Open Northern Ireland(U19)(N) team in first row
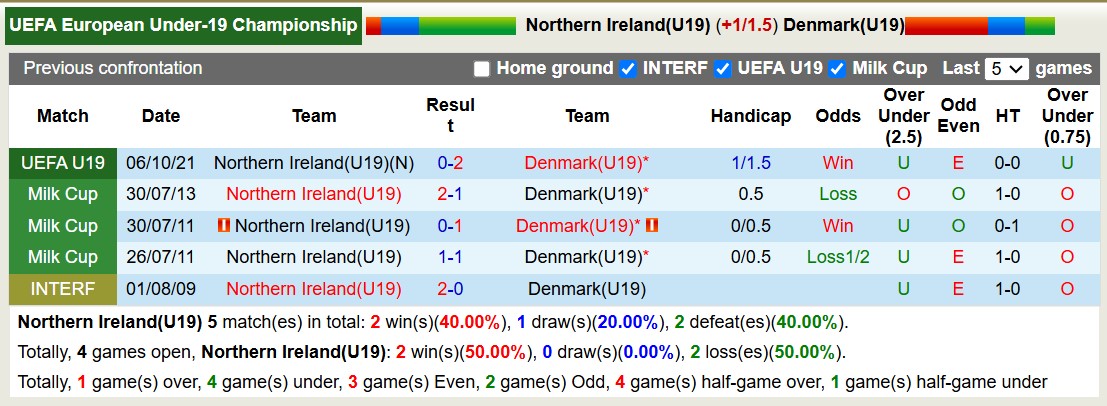 point(314,163)
